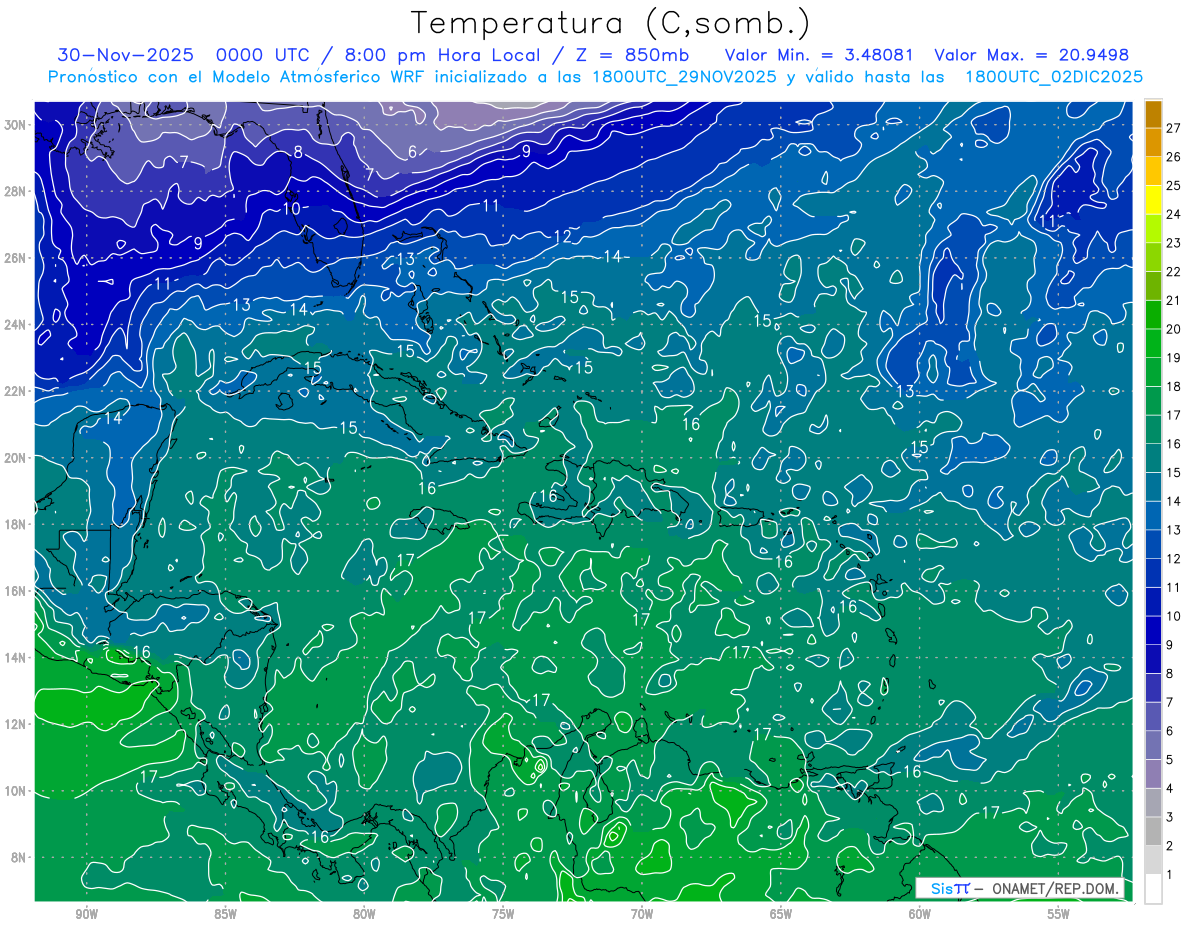Click the '18' label on the color legend
This screenshot has height=927, width=1200.
click(1174, 387)
